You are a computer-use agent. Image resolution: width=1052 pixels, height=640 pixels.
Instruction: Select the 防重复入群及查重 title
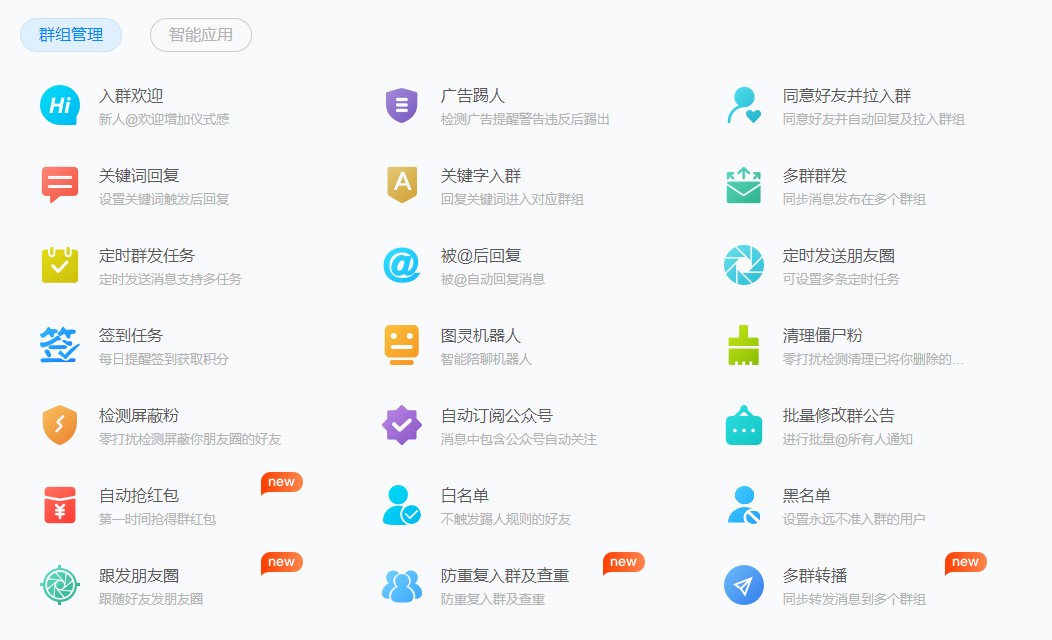[505, 576]
